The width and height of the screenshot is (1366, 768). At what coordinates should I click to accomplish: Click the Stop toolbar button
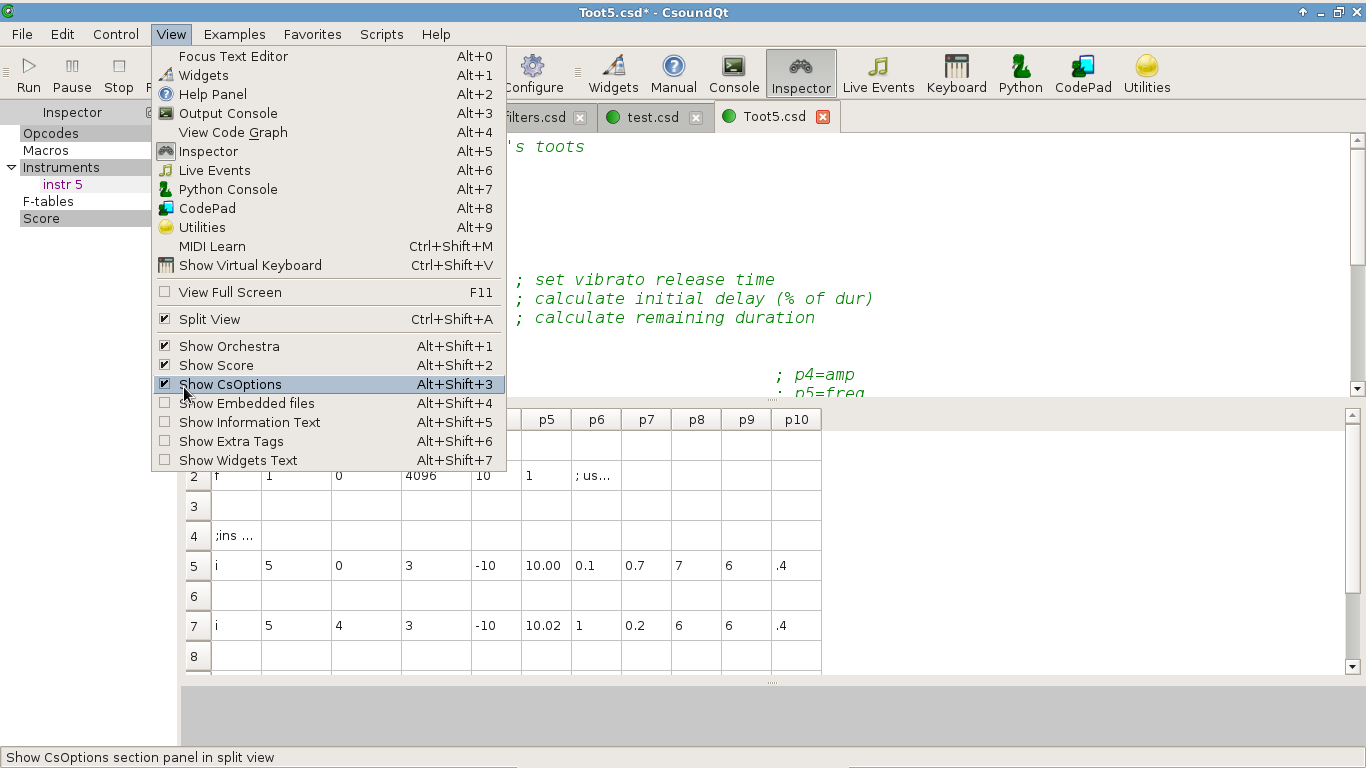pyautogui.click(x=119, y=75)
